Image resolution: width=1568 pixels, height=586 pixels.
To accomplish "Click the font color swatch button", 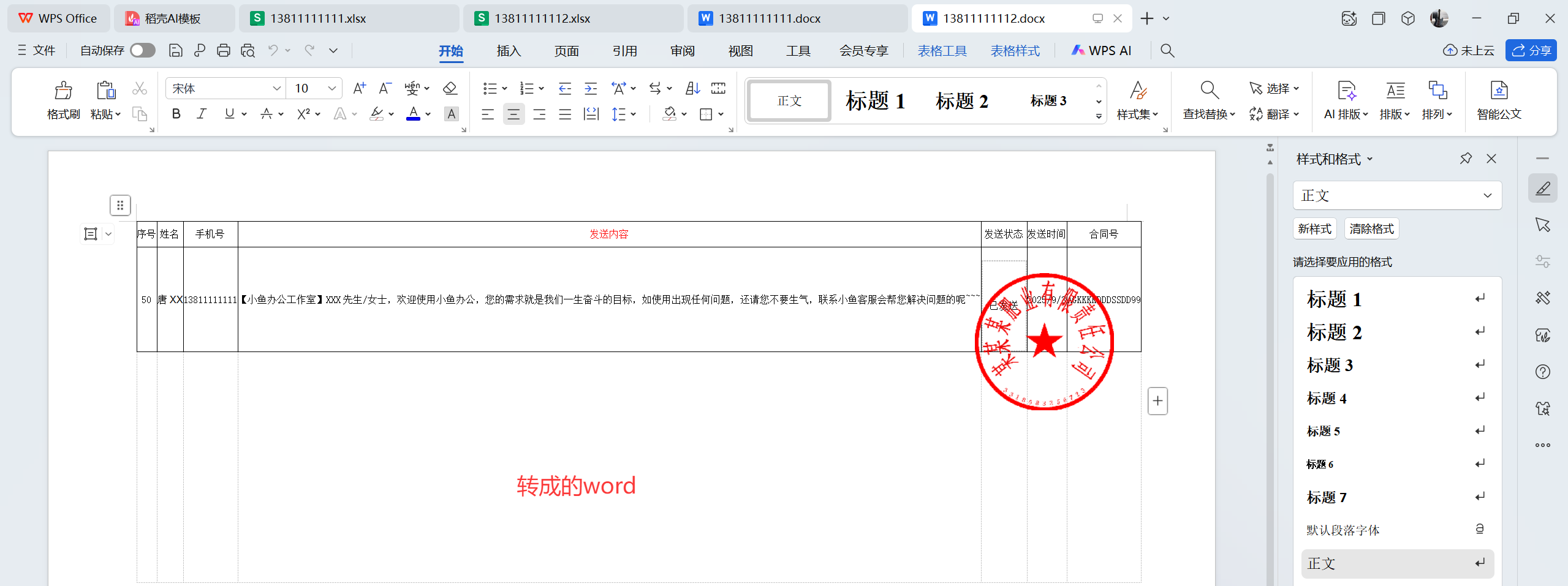I will click(x=414, y=115).
